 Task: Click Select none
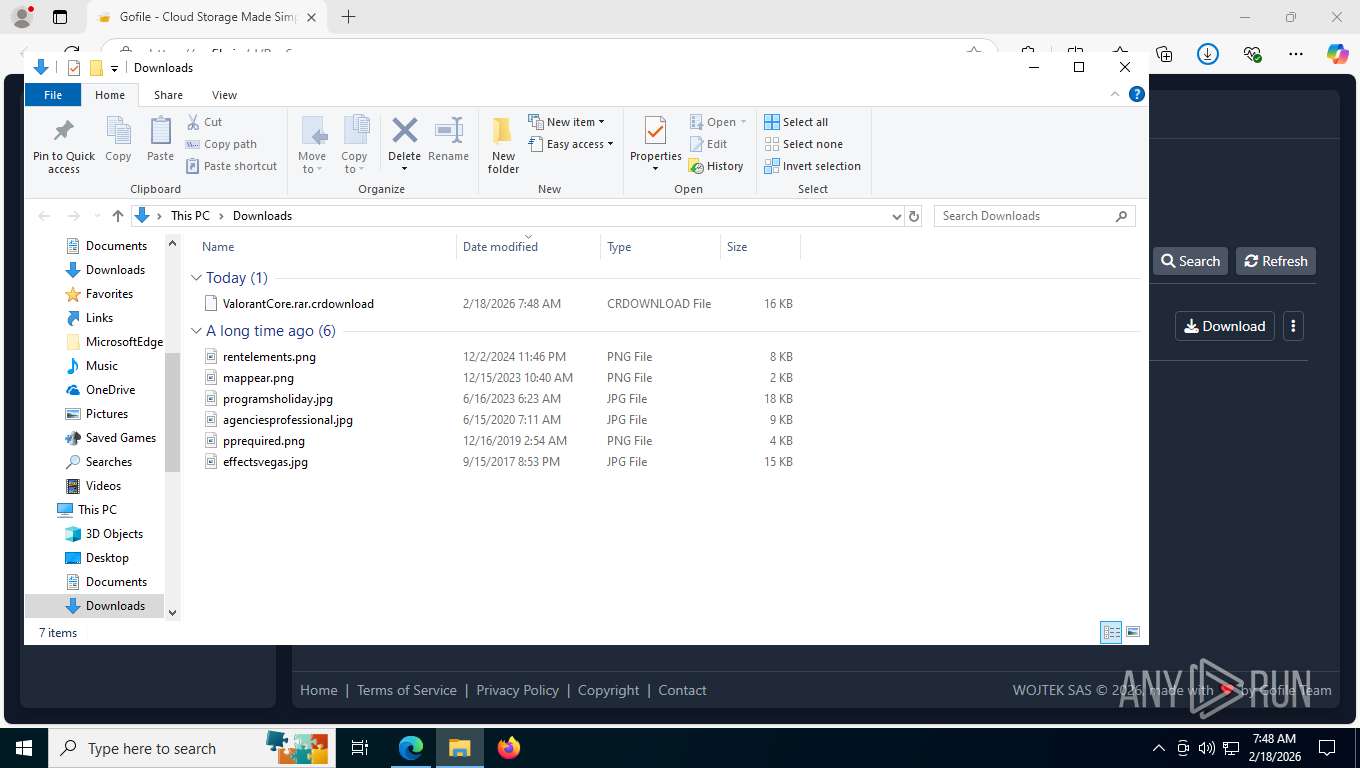click(x=803, y=144)
